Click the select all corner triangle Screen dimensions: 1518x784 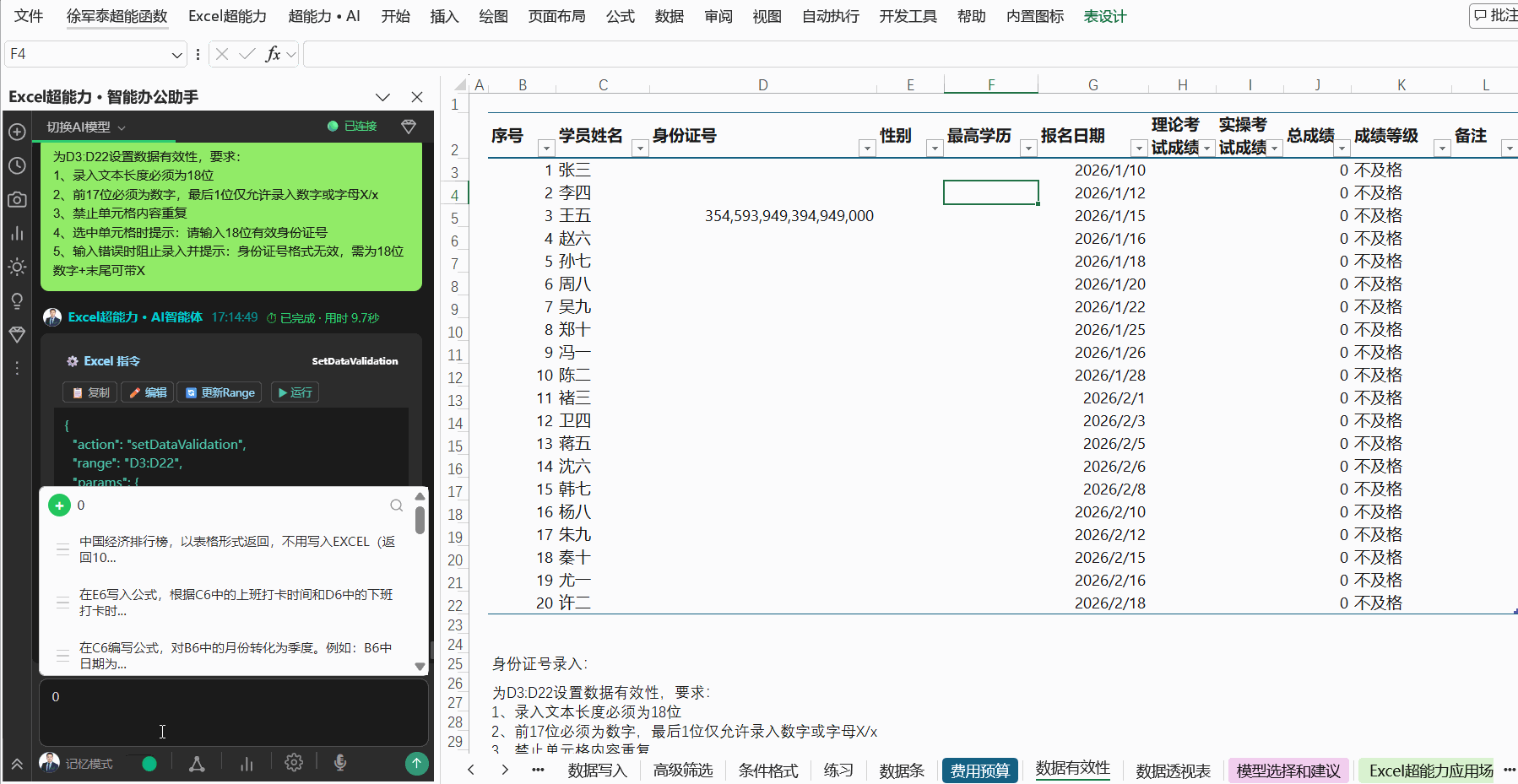460,84
